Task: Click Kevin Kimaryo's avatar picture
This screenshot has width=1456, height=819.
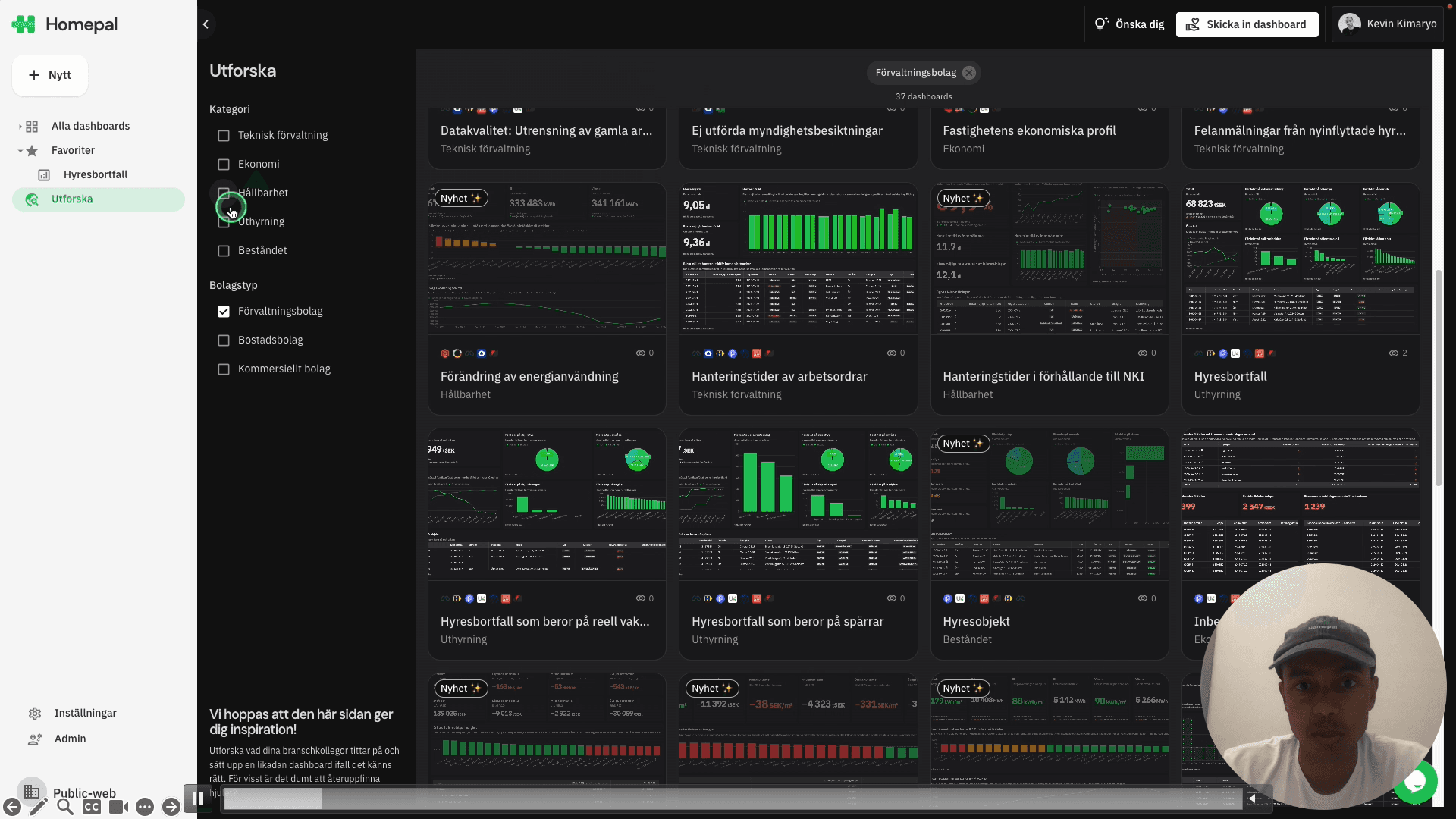Action: point(1350,24)
